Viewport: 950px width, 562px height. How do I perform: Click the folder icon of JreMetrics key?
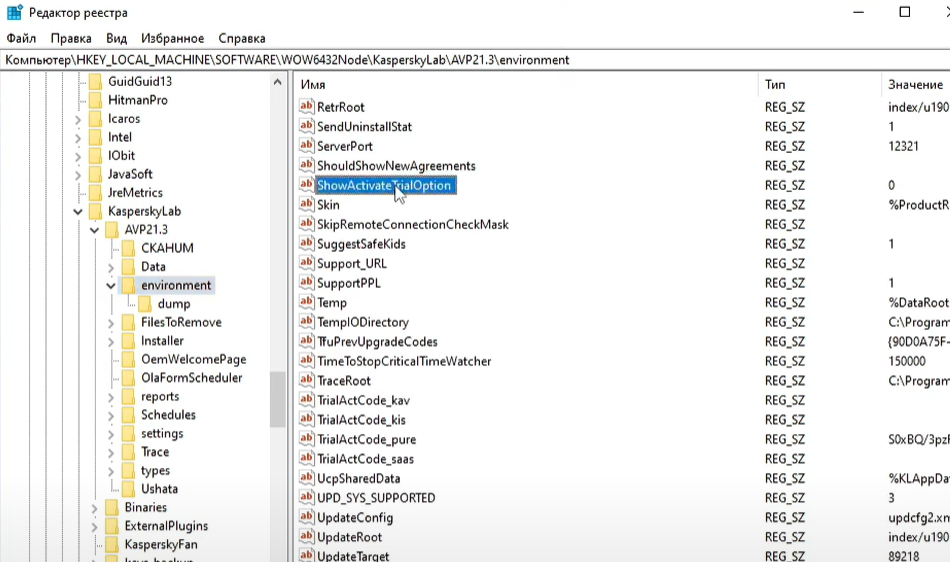(95, 193)
